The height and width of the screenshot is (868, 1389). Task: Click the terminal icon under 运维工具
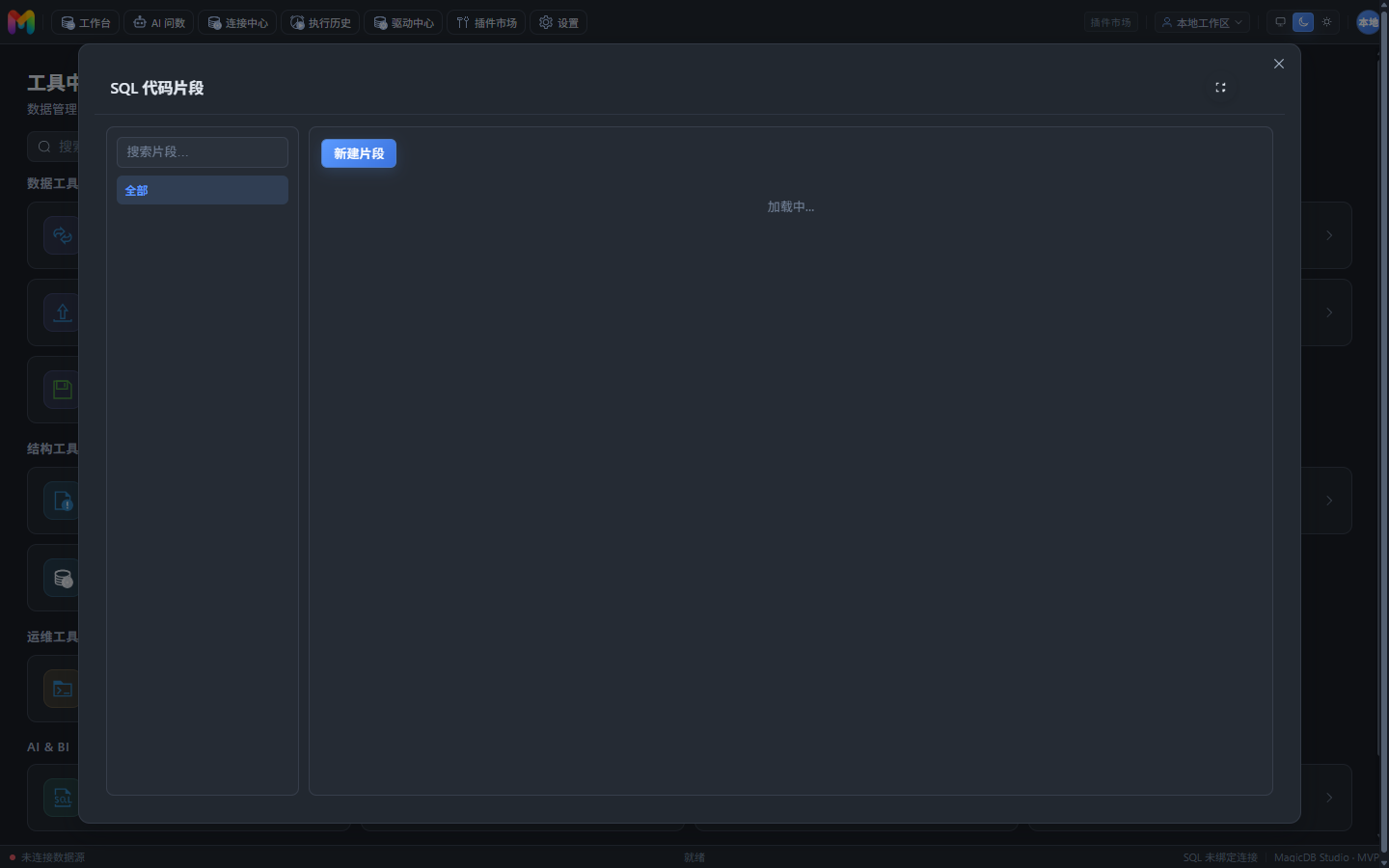pos(63,689)
